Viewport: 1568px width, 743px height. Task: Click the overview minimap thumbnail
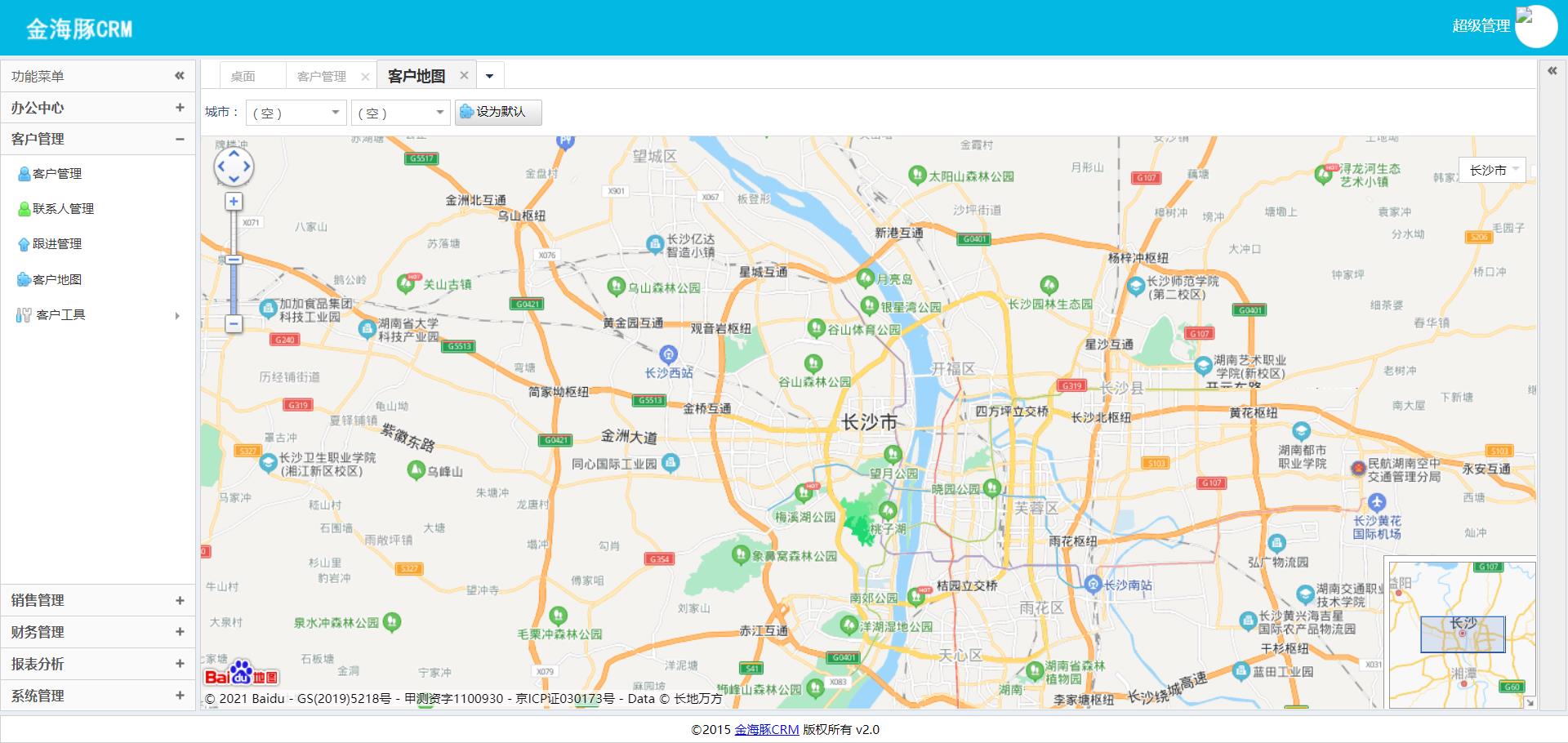(1462, 634)
